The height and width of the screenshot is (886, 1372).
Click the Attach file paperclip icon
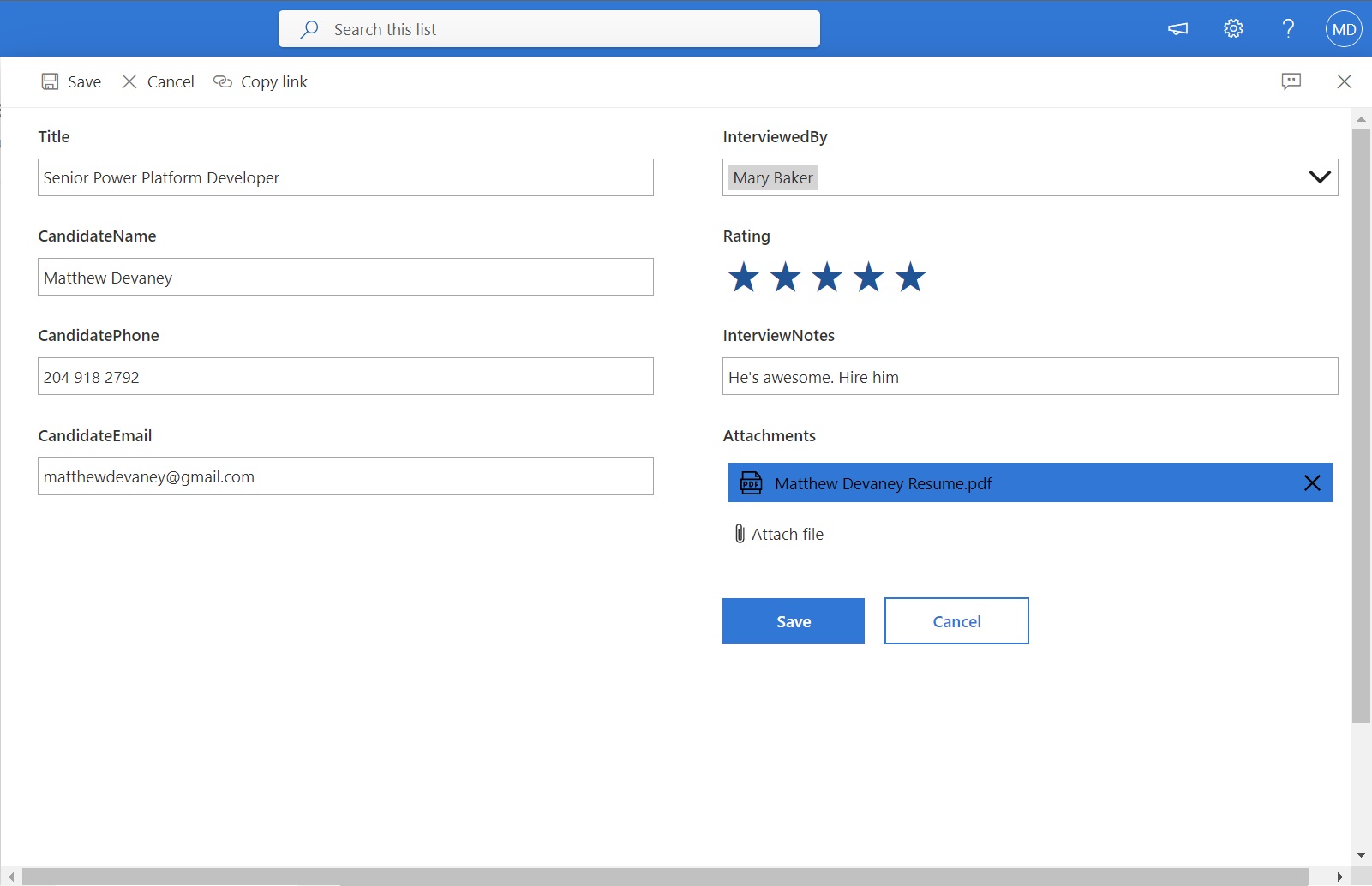pyautogui.click(x=740, y=533)
